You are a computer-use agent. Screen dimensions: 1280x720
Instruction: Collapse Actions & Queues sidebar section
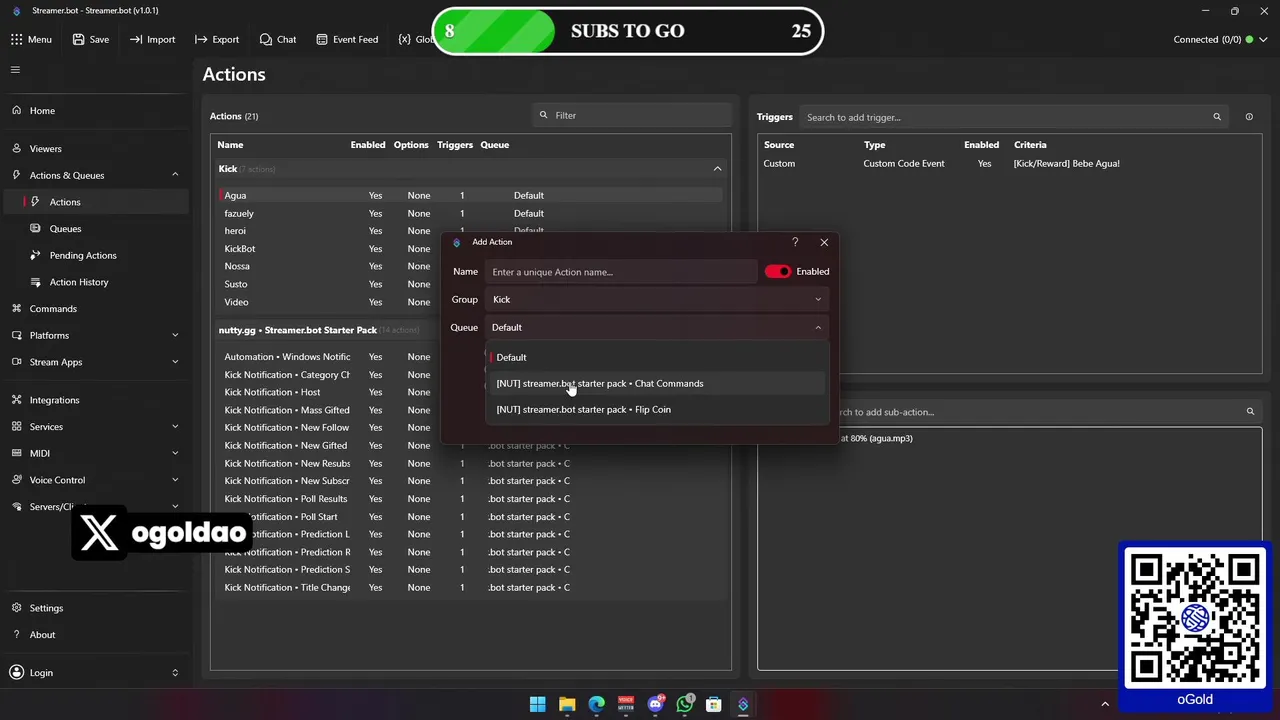coord(175,175)
